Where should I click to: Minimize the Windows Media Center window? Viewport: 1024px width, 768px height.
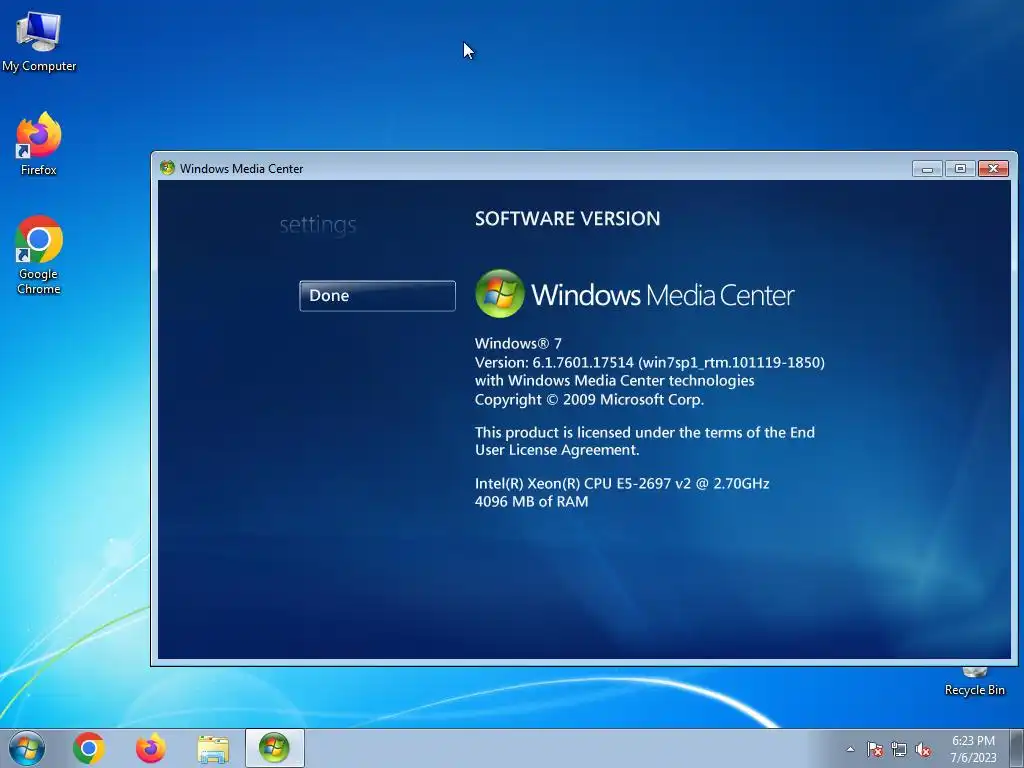pos(927,168)
